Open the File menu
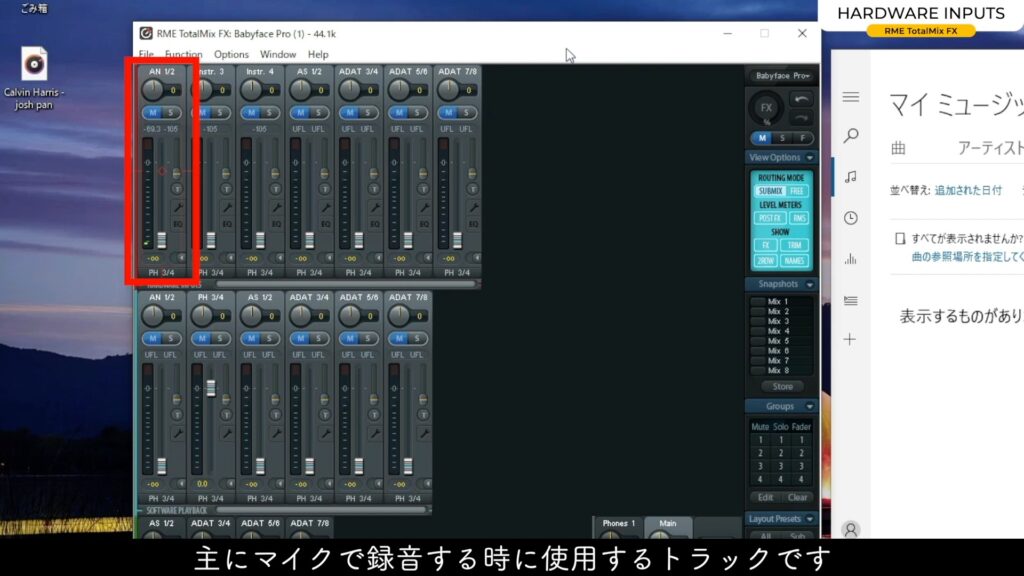 point(146,54)
